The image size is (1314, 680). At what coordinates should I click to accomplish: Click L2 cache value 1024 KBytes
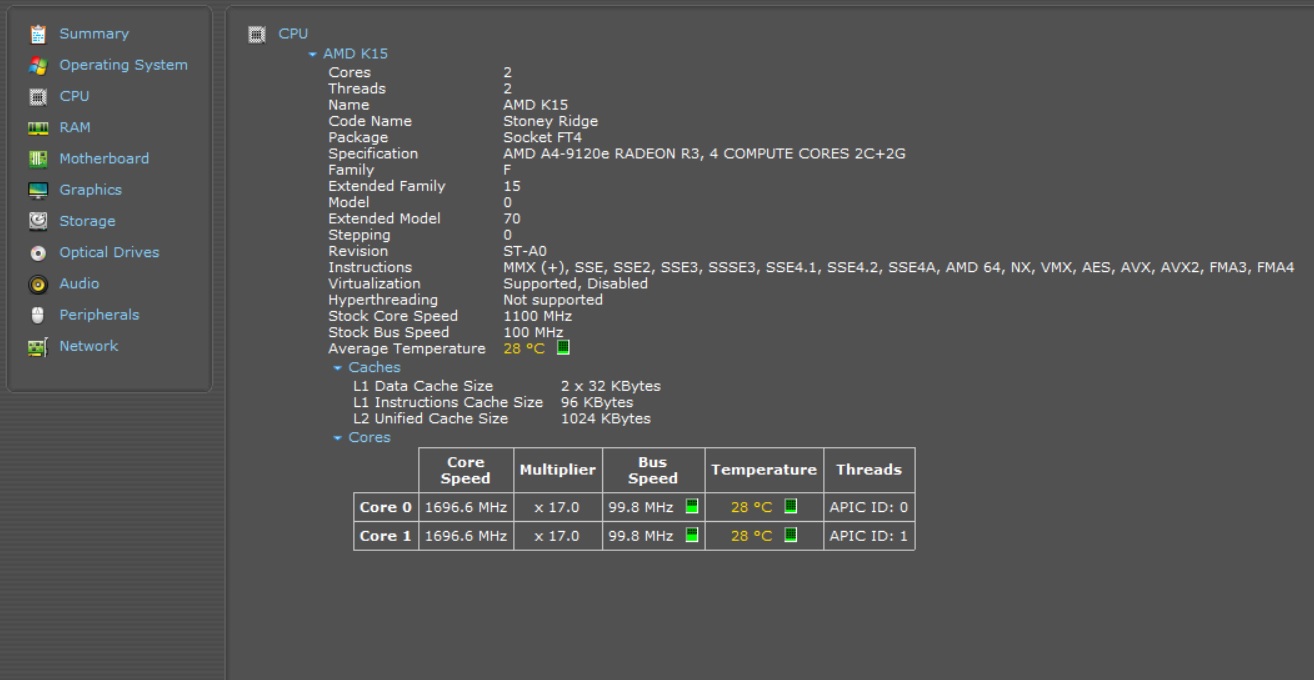coord(605,418)
